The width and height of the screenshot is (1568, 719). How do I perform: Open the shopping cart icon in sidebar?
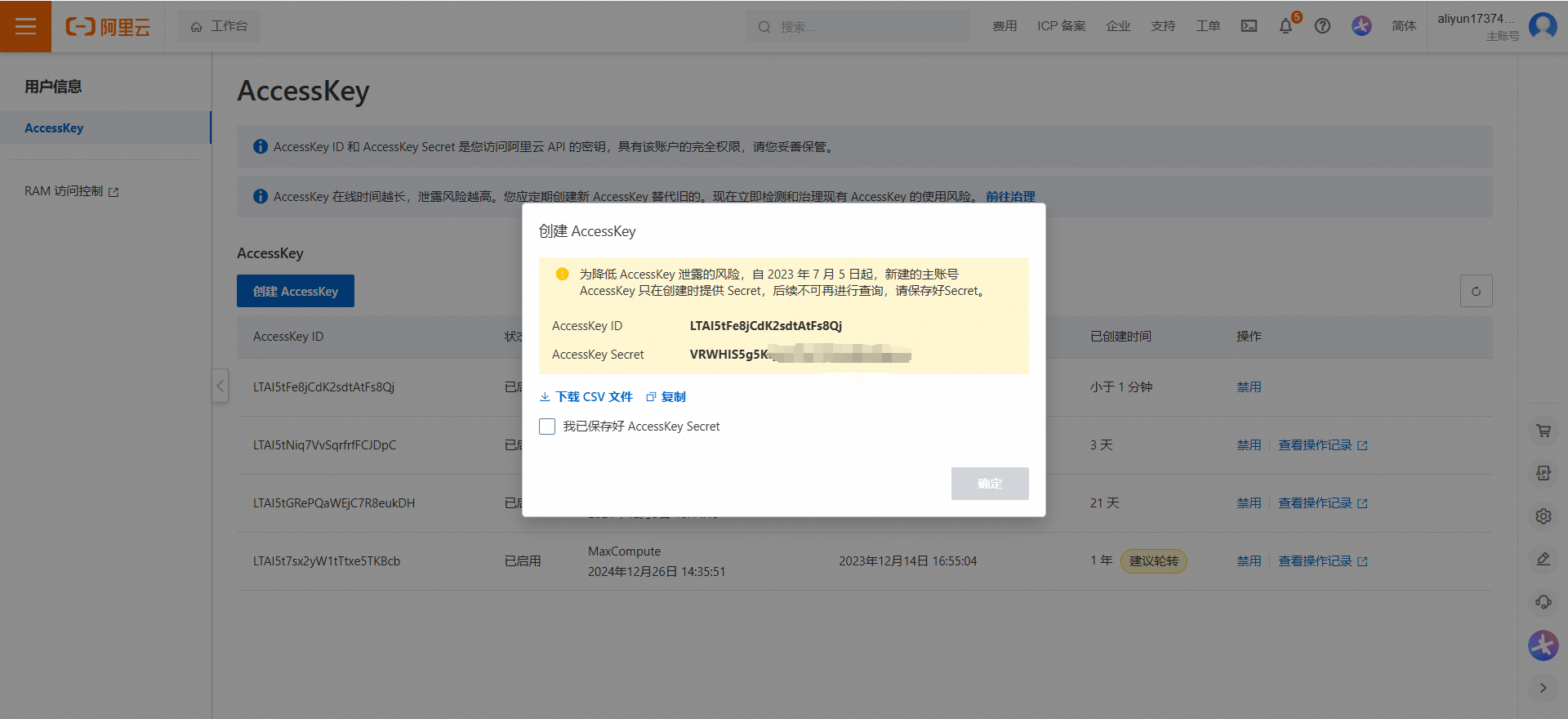coord(1543,431)
